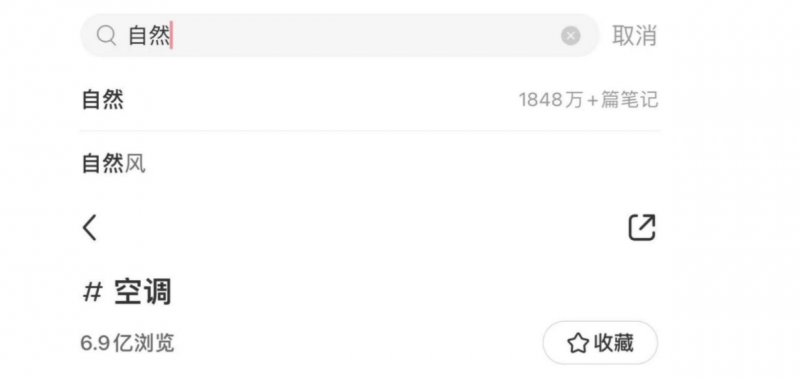The image size is (800, 379).
Task: Clear the search text with the X icon
Action: (570, 36)
